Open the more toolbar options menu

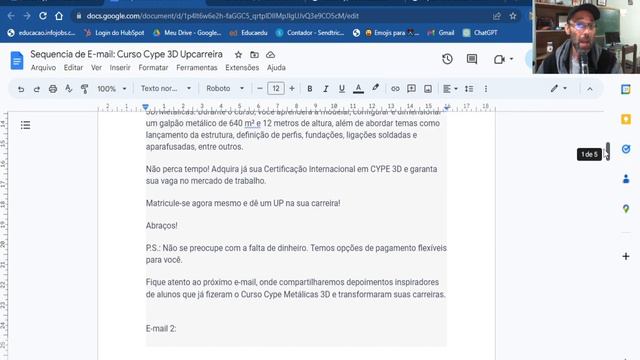click(x=486, y=89)
